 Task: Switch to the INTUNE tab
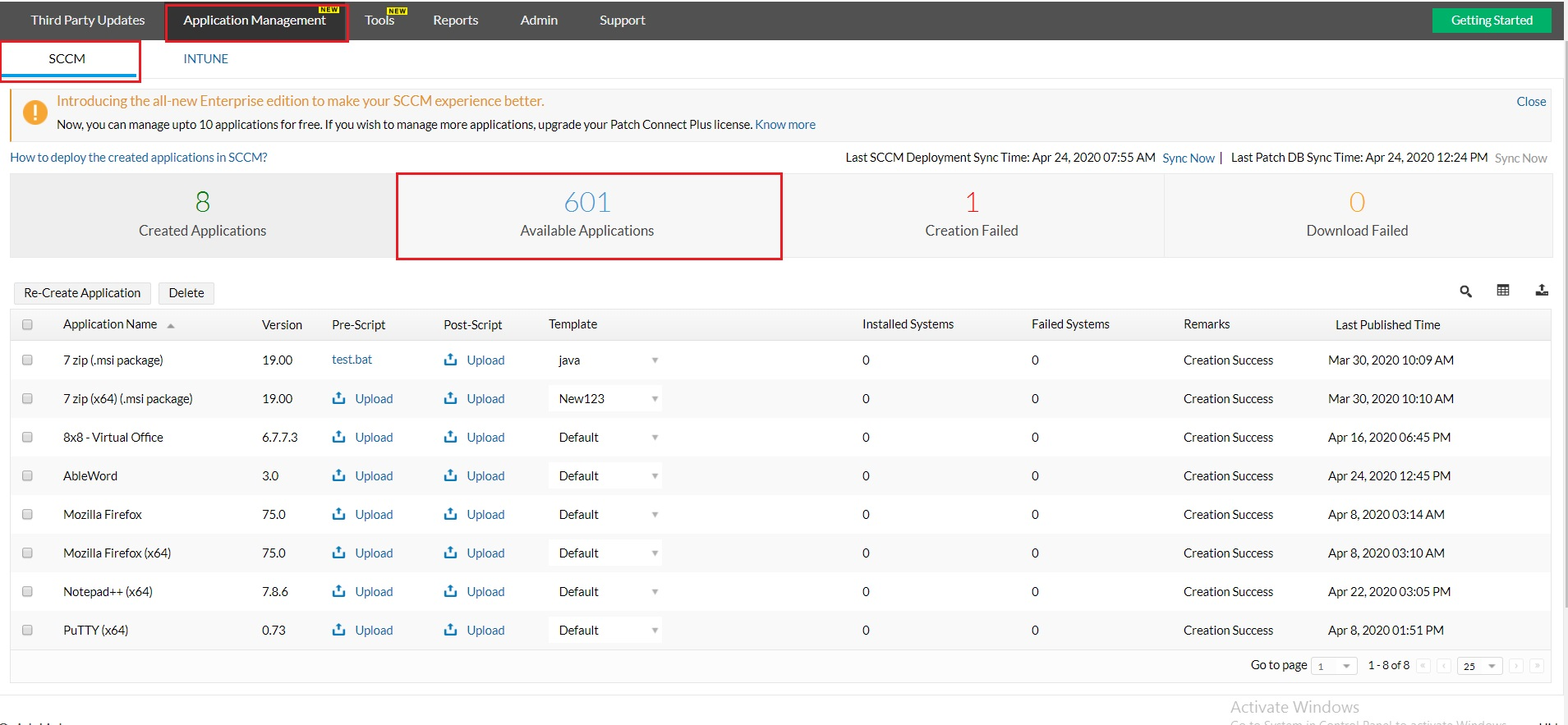[206, 59]
